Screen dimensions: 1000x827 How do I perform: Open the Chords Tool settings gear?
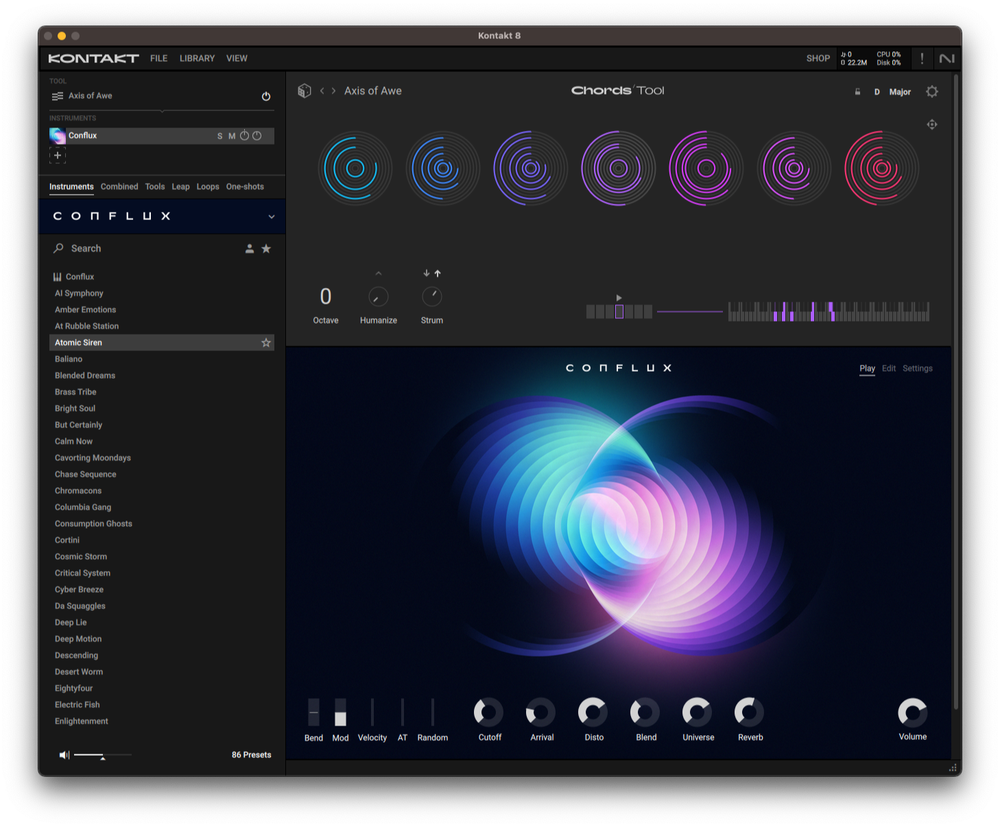pyautogui.click(x=931, y=91)
